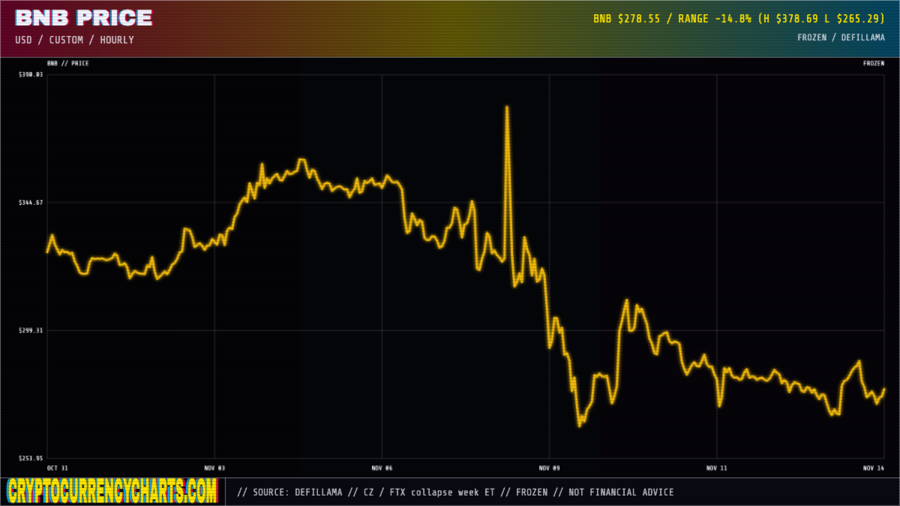This screenshot has width=900, height=506.
Task: Click the "BNB PRICE" chart title
Action: point(84,18)
